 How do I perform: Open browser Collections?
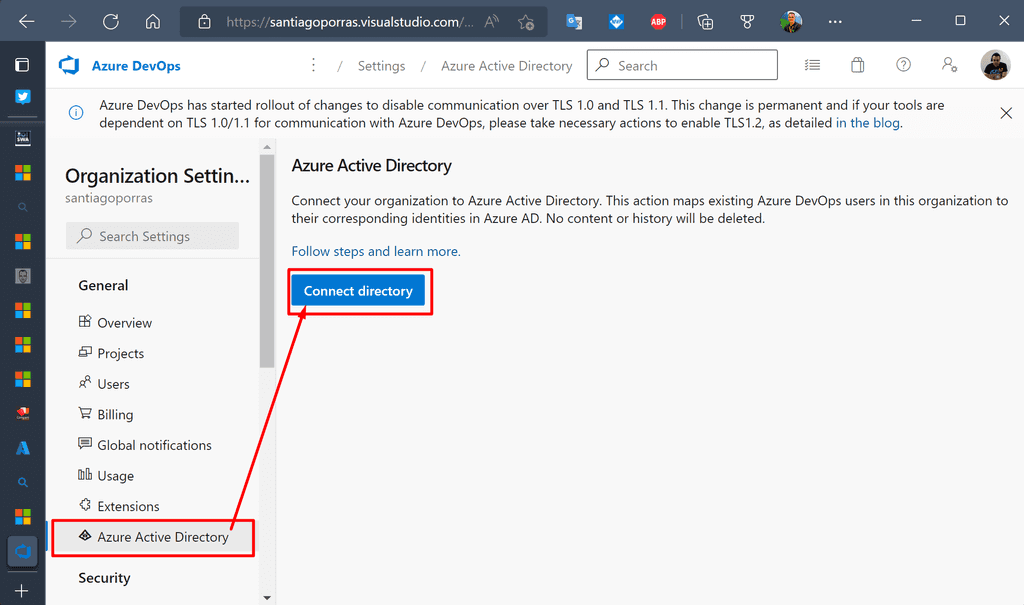(705, 22)
